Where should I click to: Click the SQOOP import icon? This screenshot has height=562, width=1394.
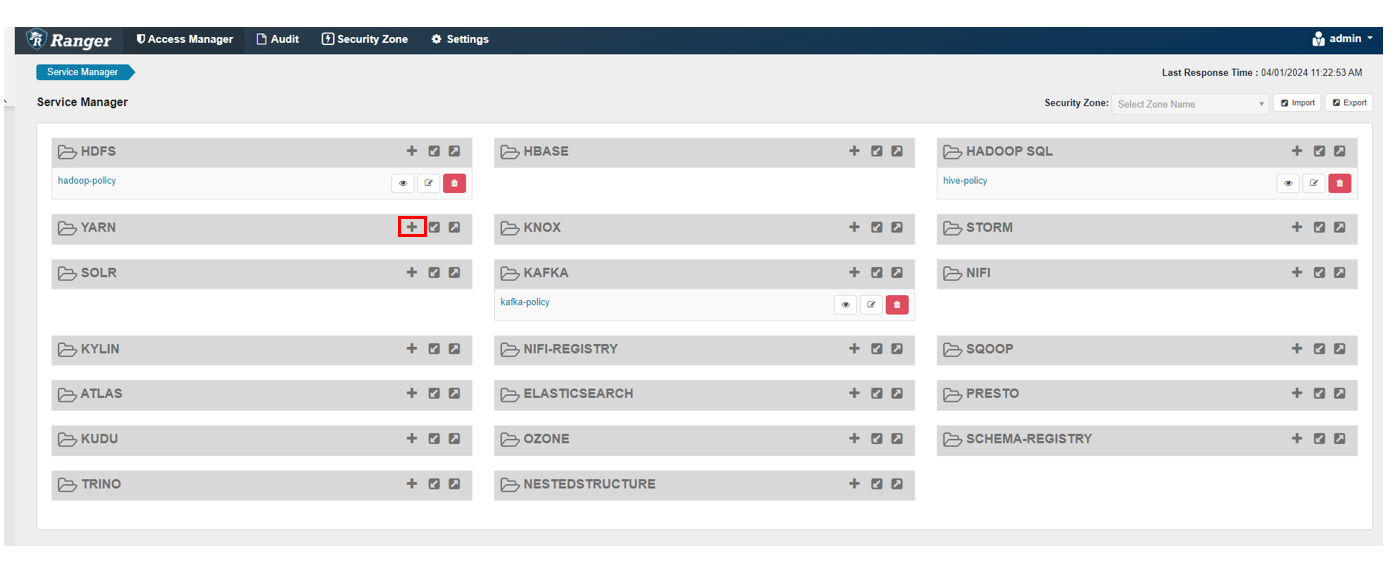[1319, 349]
